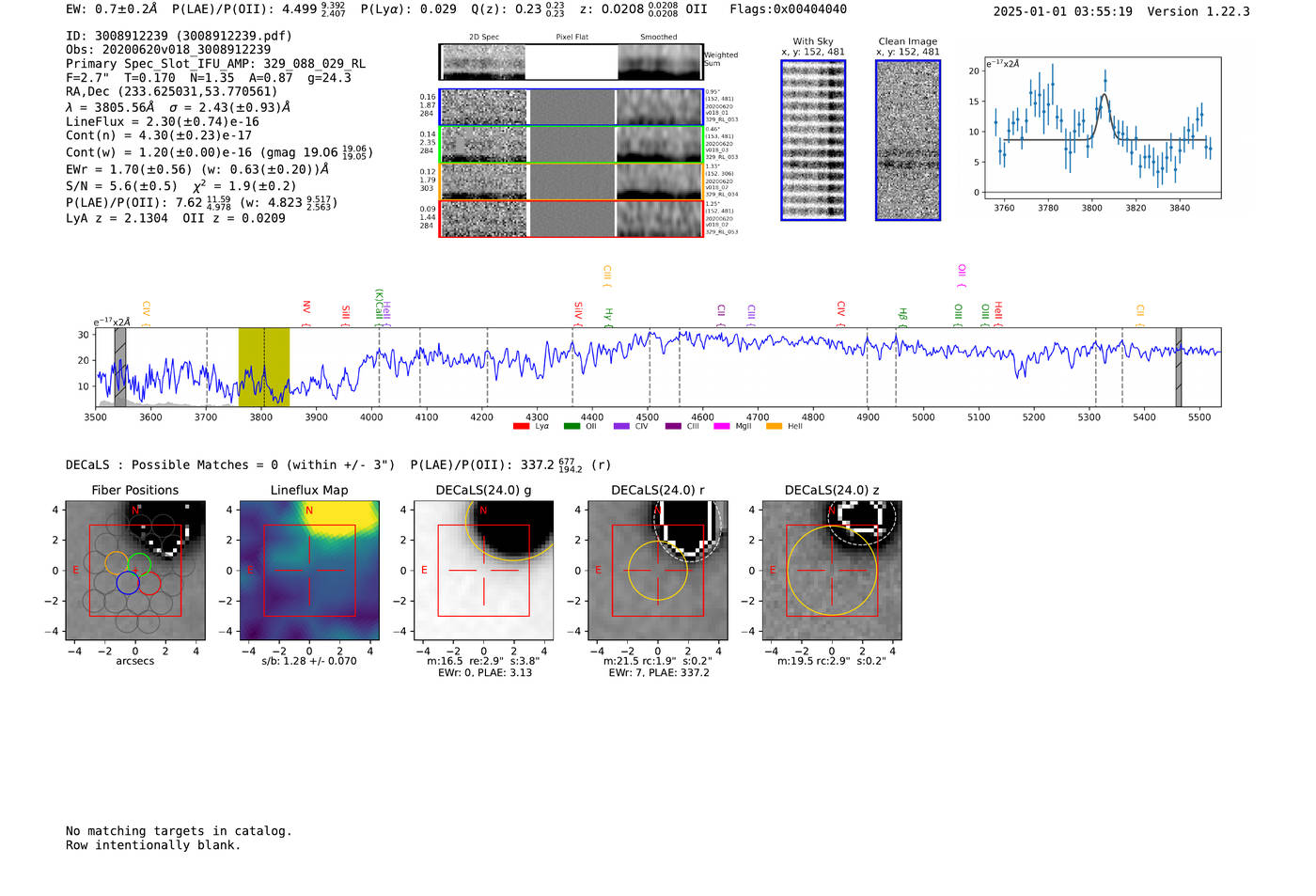This screenshot has height=896, width=1316.
Task: Open the Lineflux Map panel
Action: pyautogui.click(x=309, y=571)
